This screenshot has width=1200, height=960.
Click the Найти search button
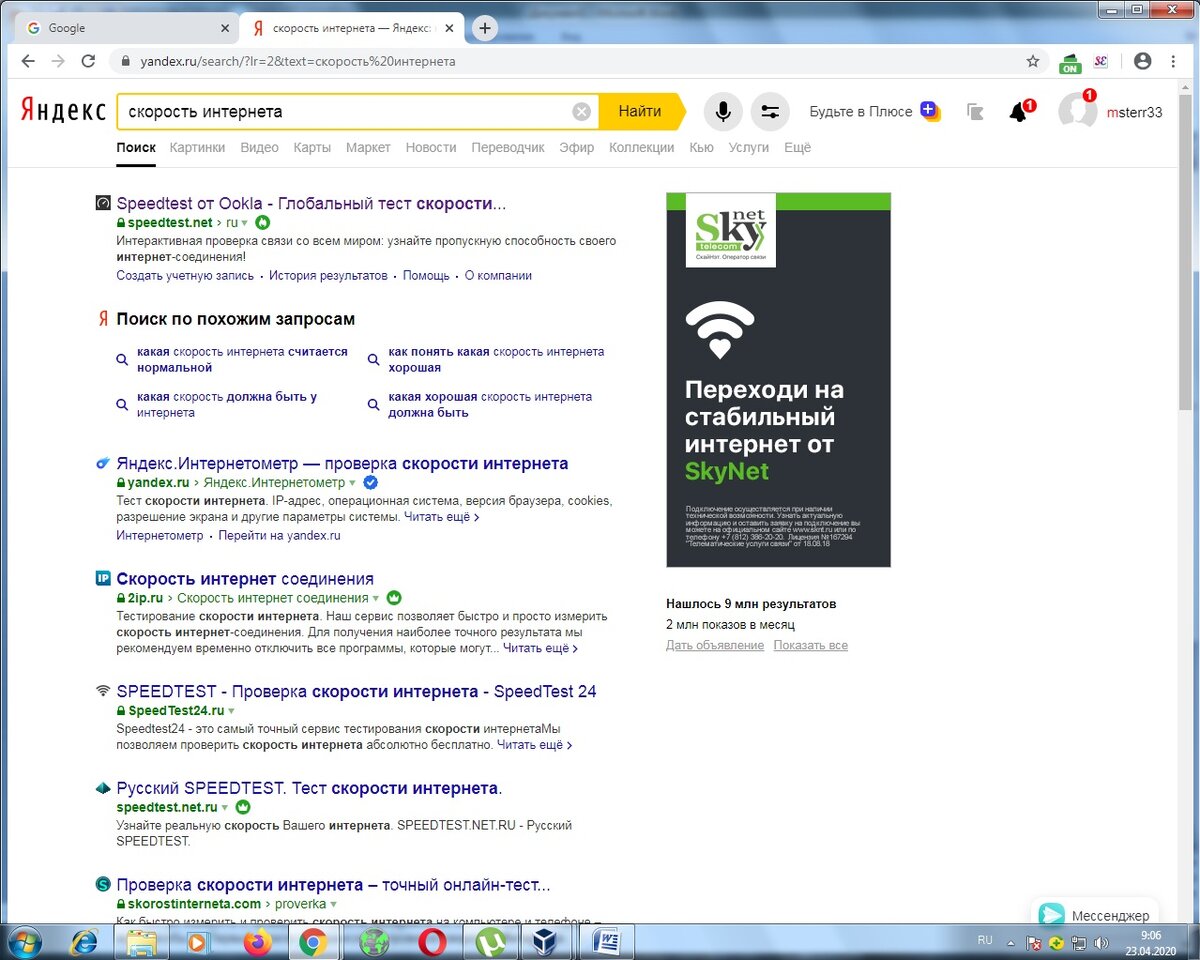(639, 111)
